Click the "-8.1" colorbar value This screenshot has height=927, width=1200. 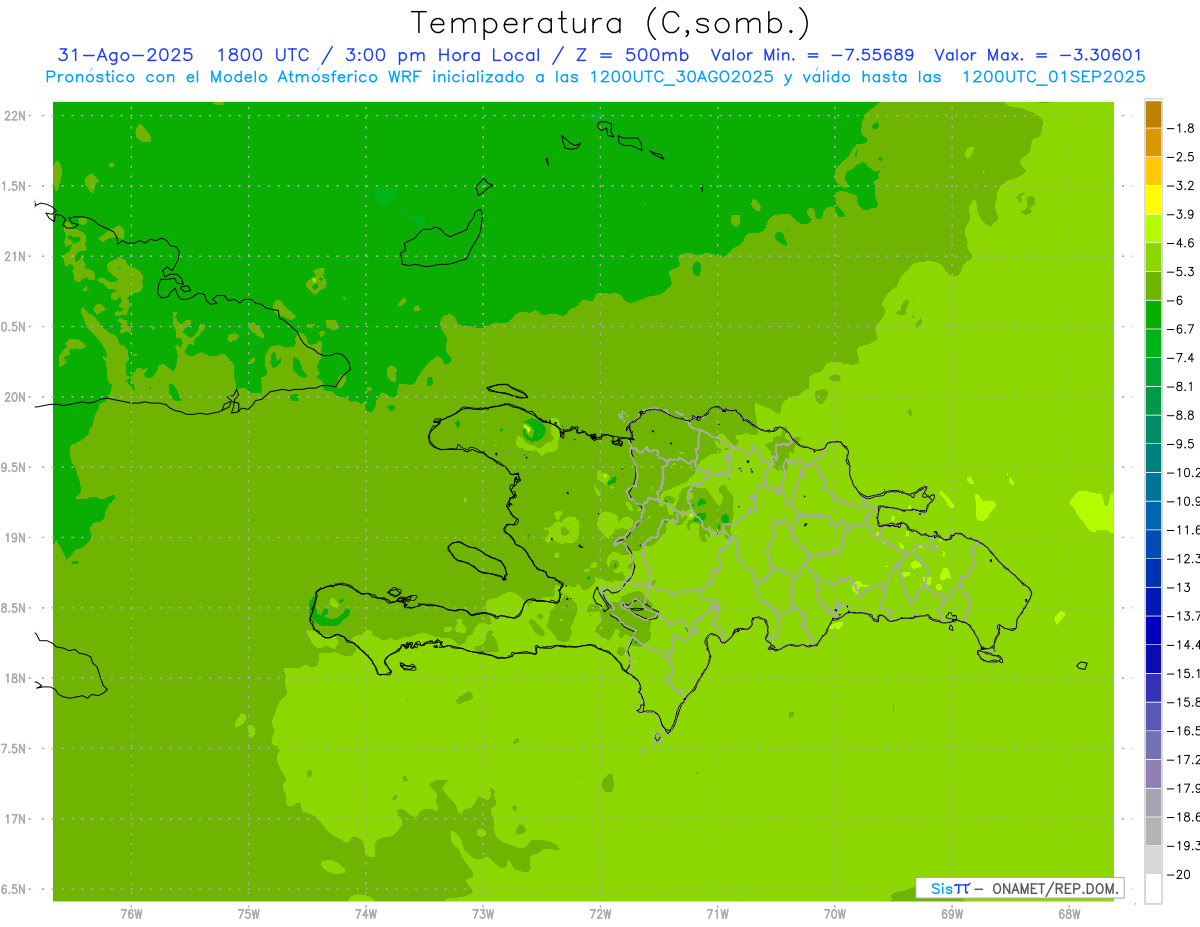[x=1182, y=386]
